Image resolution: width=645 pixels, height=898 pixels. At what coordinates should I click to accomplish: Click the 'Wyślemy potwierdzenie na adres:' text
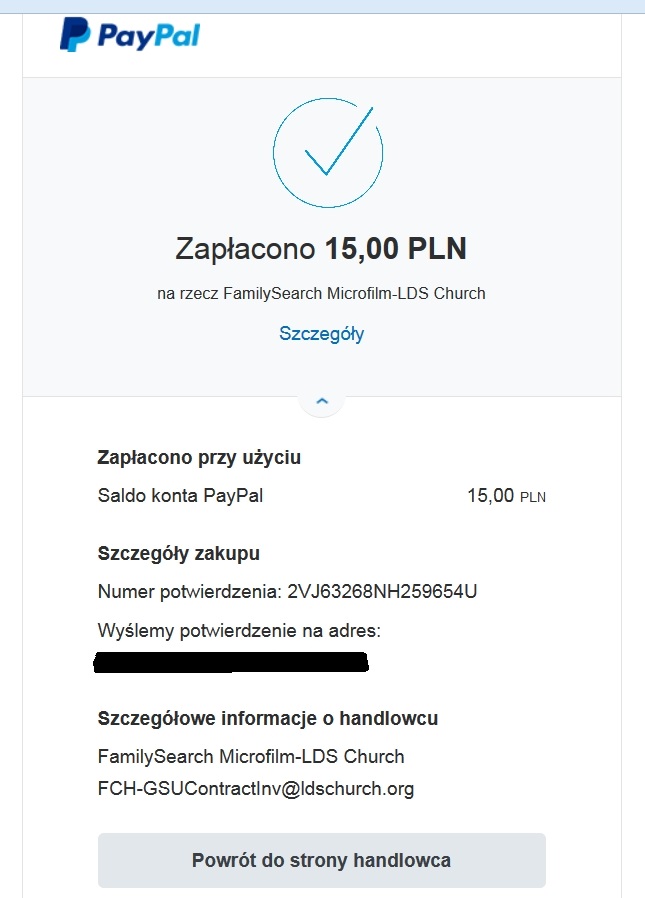240,631
